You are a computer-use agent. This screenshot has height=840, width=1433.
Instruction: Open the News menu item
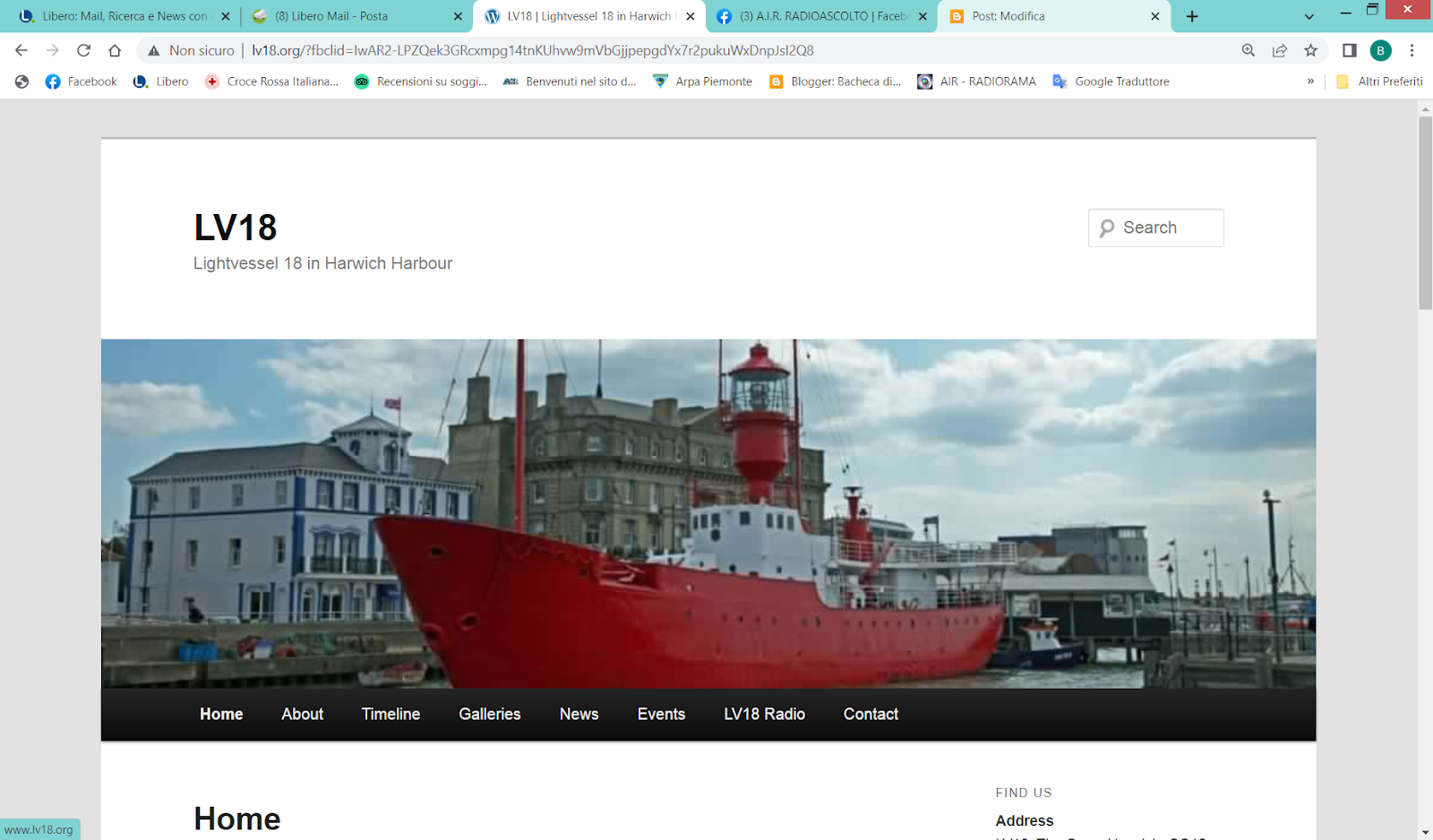(x=579, y=714)
